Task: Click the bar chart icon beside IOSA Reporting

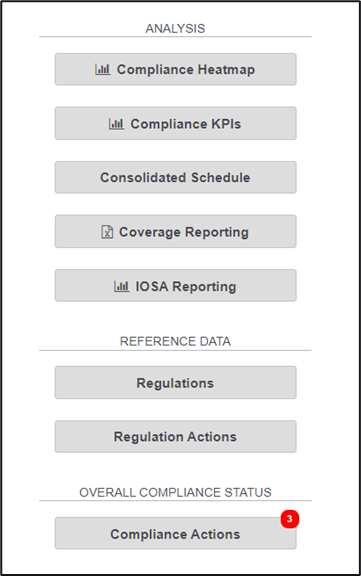Action: click(x=121, y=286)
